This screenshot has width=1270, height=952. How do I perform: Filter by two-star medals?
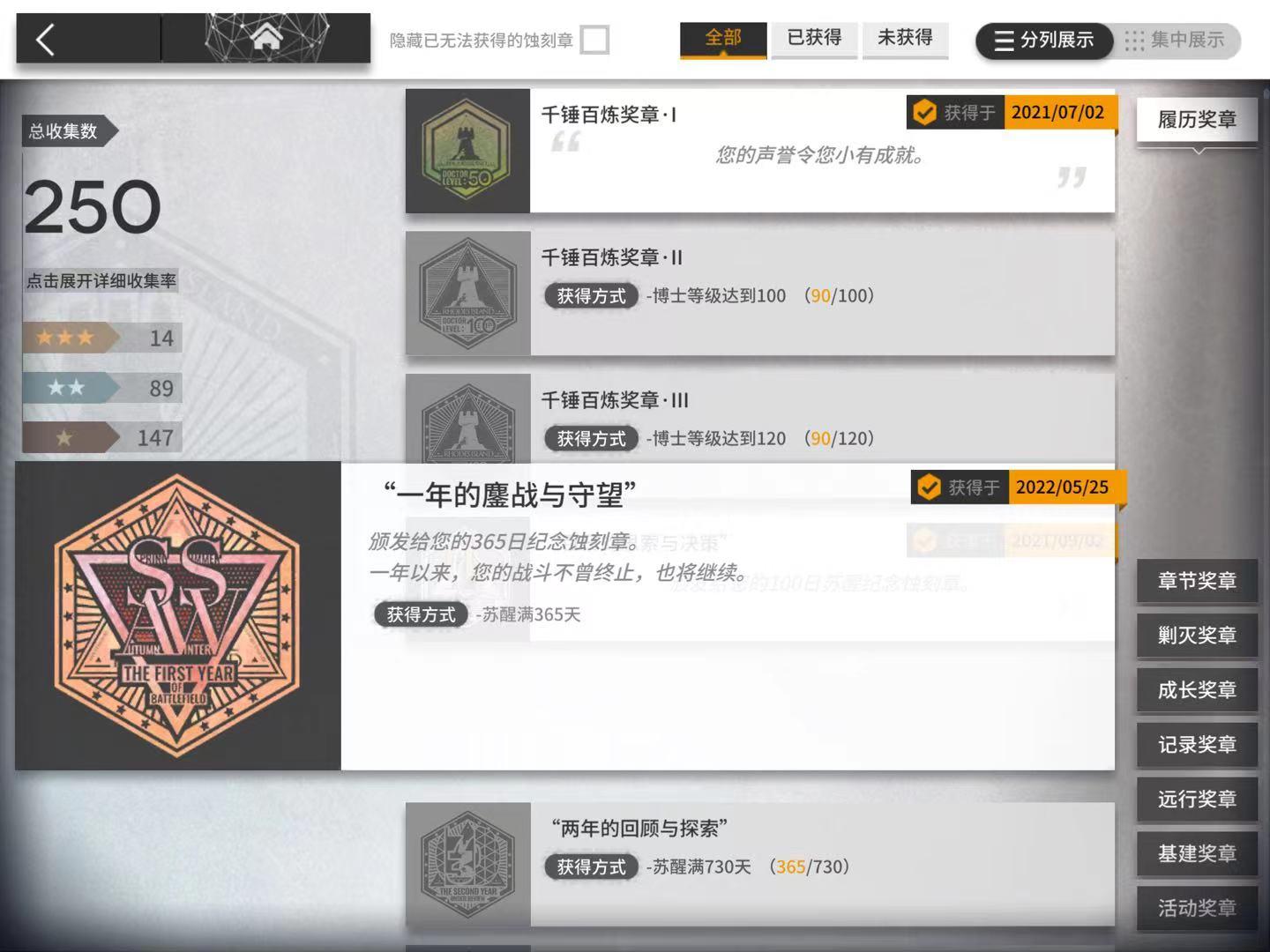click(x=102, y=388)
